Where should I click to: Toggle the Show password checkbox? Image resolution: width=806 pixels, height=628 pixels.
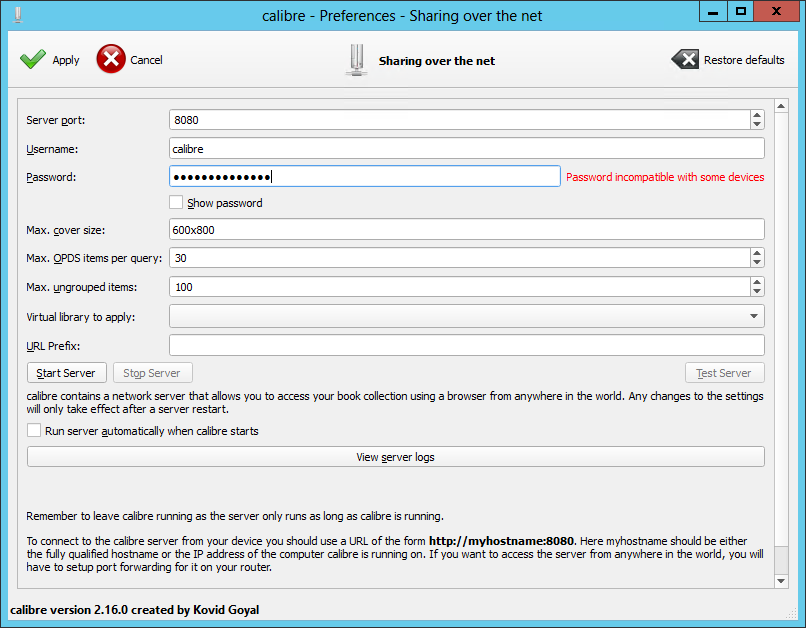tap(176, 202)
